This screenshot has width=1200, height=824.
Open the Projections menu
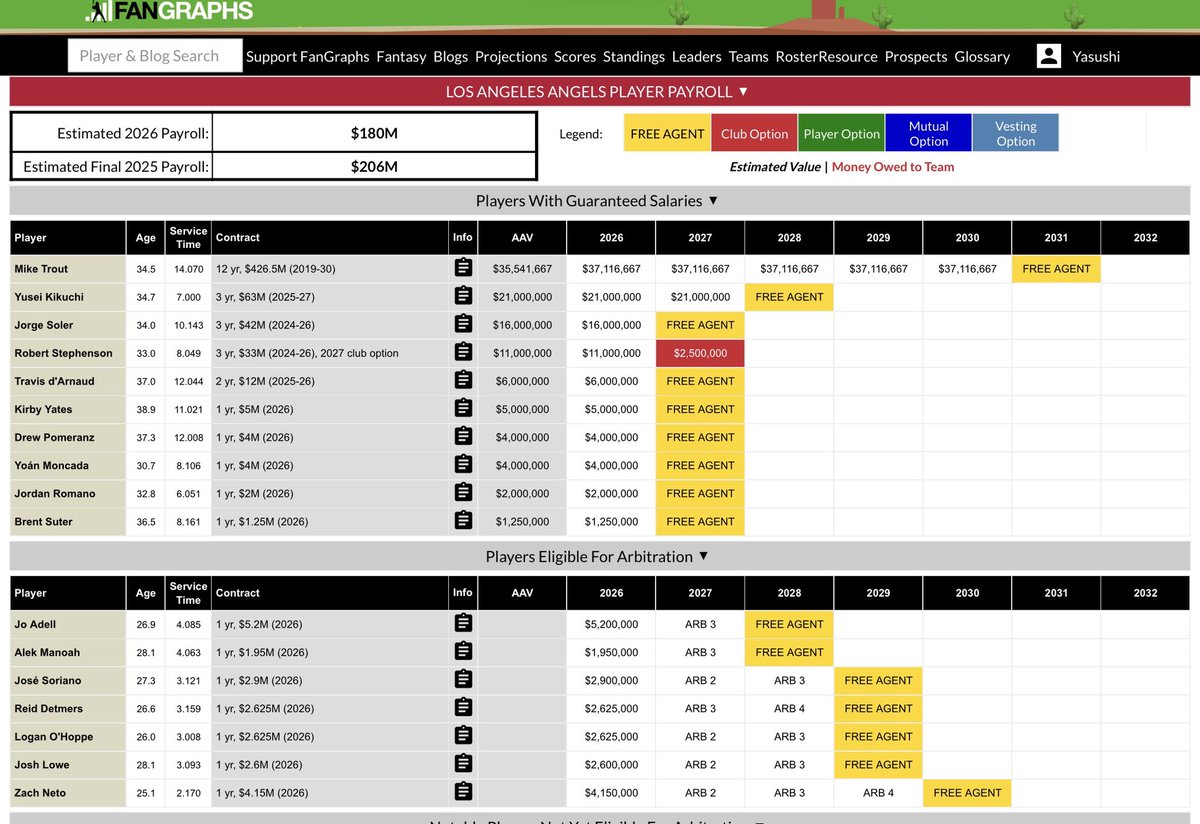[511, 56]
